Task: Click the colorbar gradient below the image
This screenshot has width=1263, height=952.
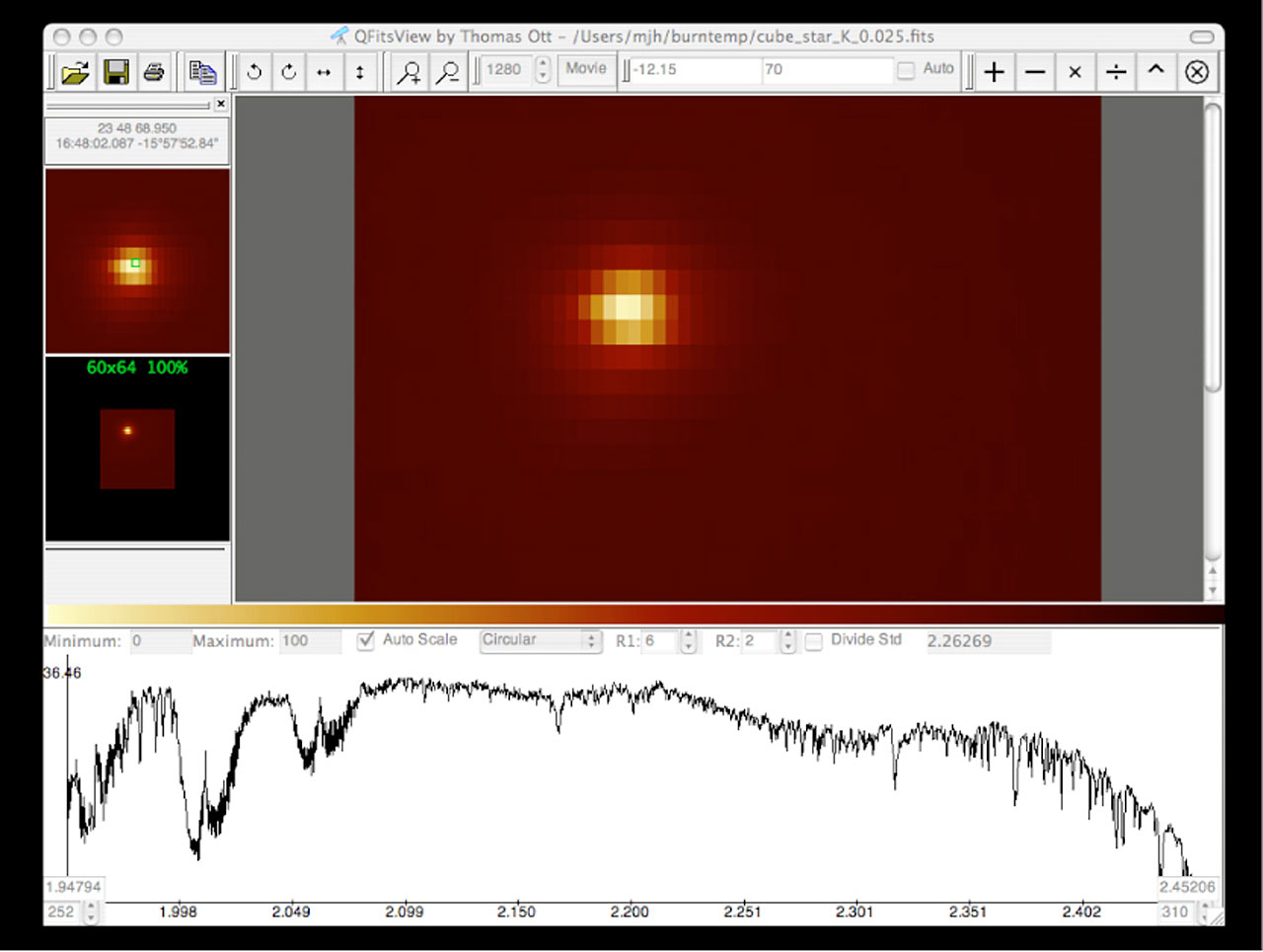Action: pos(631,614)
